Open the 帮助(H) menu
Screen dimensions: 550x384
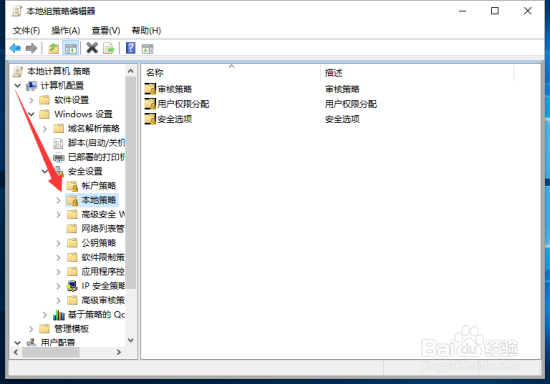coord(146,31)
